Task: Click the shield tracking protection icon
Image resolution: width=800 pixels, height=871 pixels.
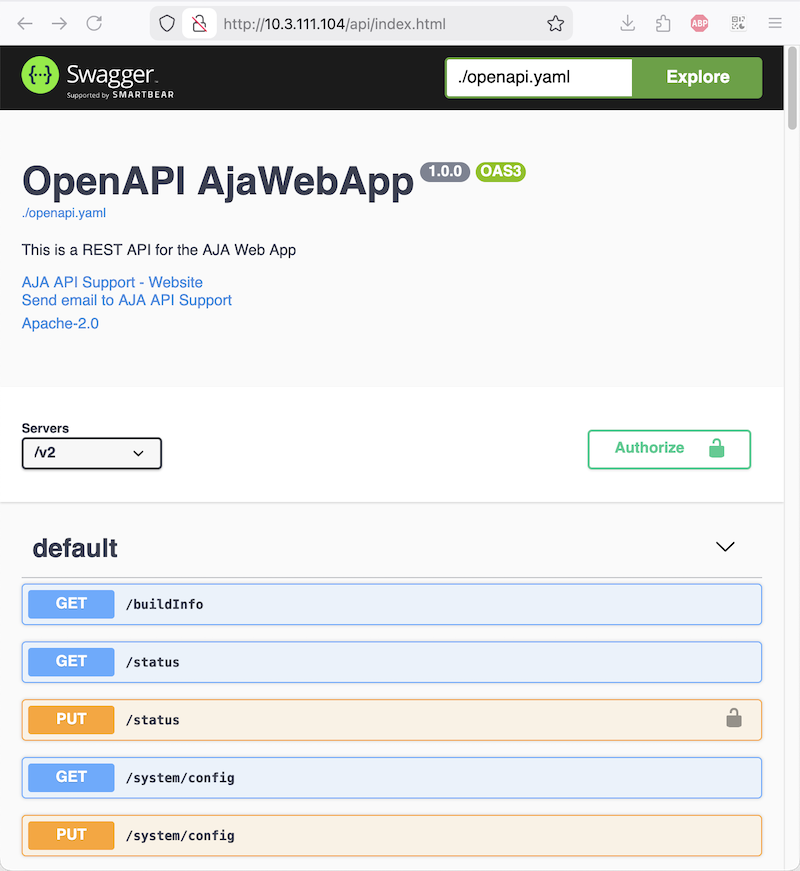Action: [x=167, y=24]
